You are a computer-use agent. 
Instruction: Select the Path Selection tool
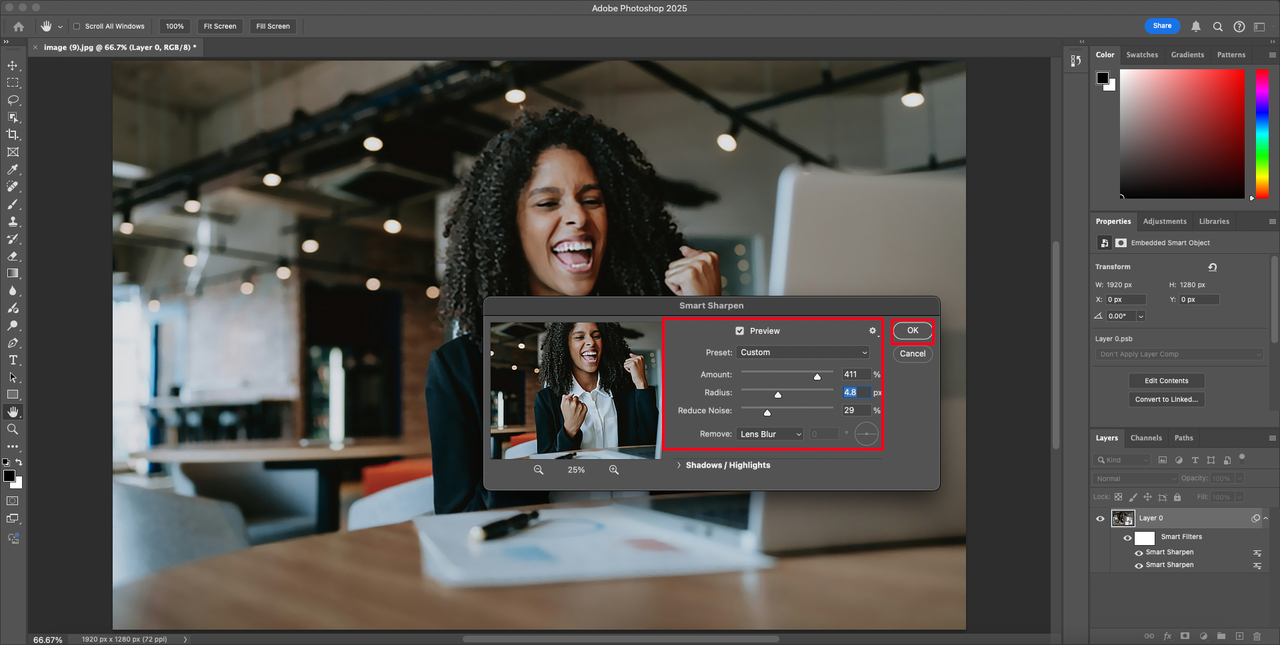tap(13, 377)
